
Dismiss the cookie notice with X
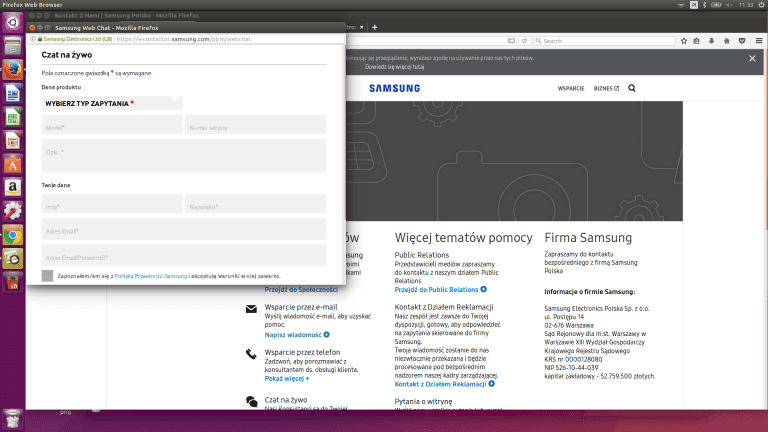tap(752, 58)
